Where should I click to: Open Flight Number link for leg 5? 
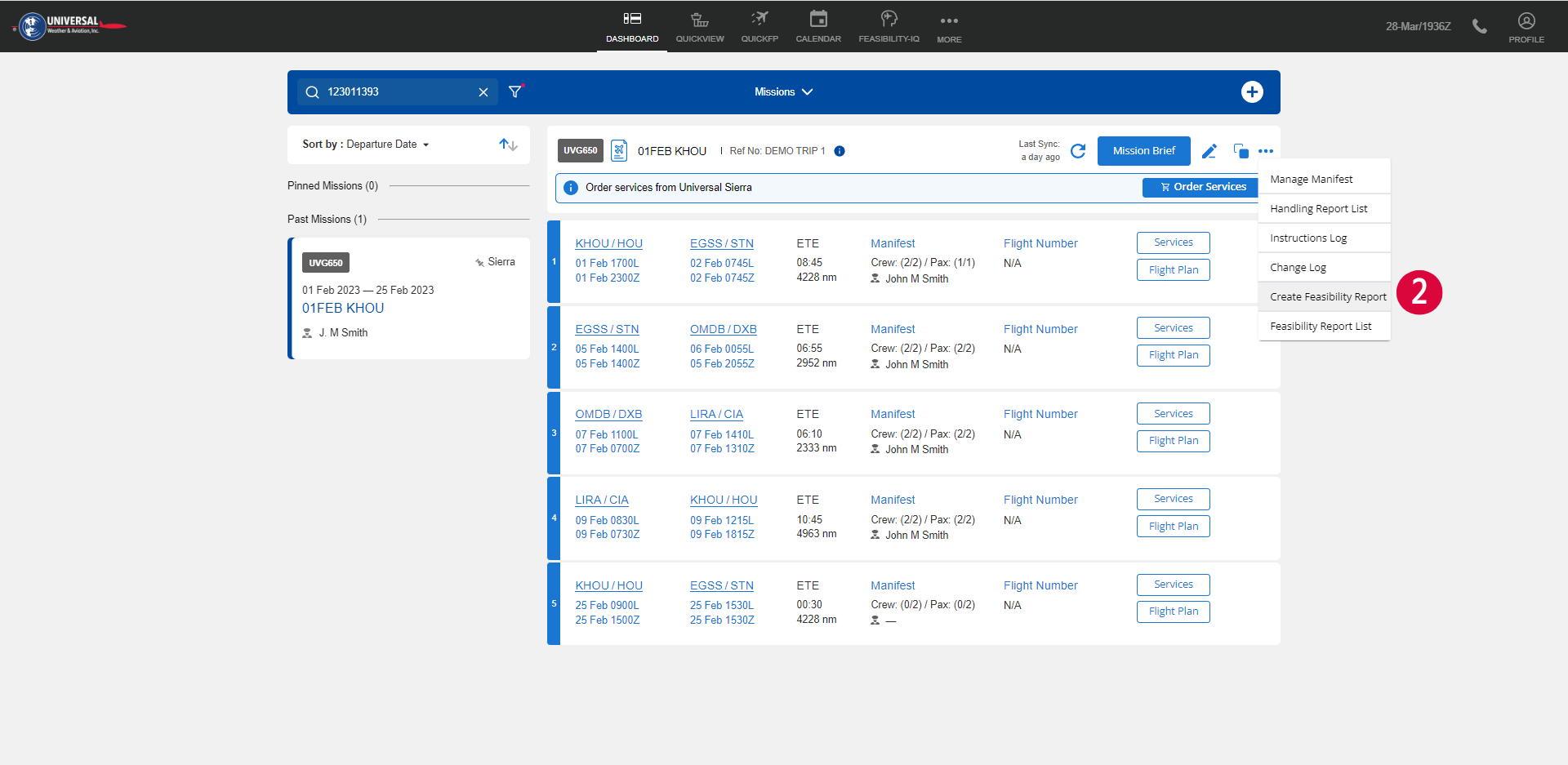[x=1040, y=585]
